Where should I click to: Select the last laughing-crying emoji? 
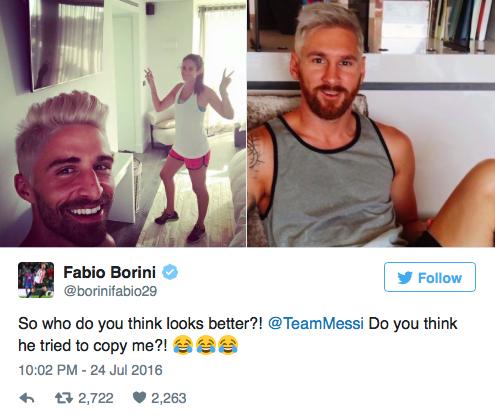pos(228,345)
